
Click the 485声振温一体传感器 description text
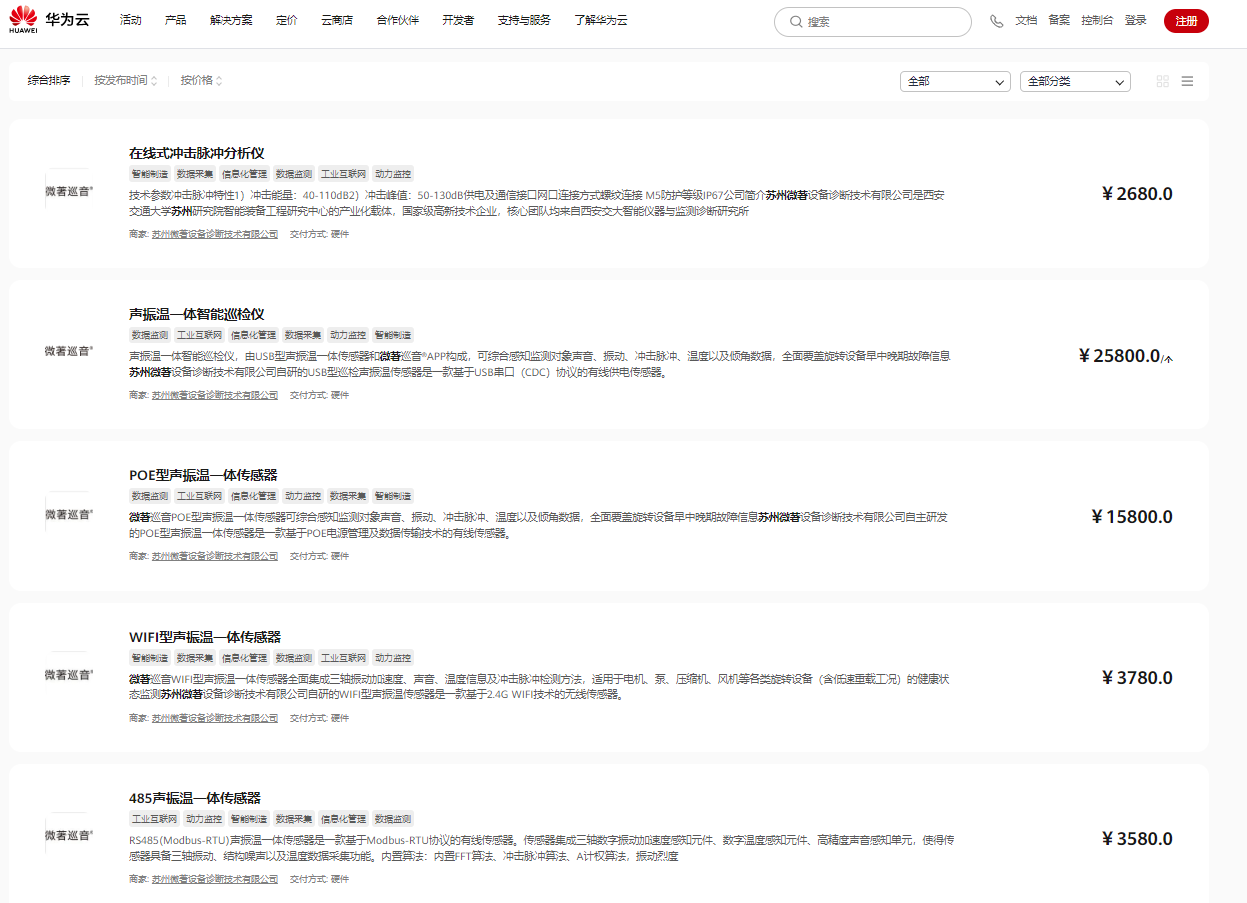pos(542,848)
